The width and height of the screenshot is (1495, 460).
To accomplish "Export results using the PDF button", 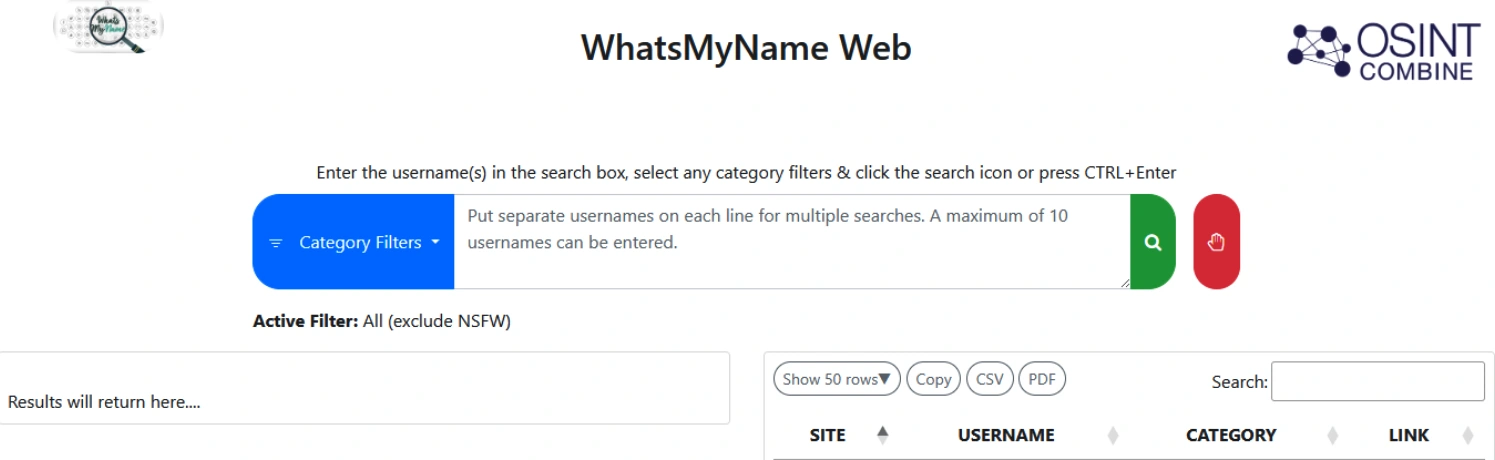I will (1042, 379).
